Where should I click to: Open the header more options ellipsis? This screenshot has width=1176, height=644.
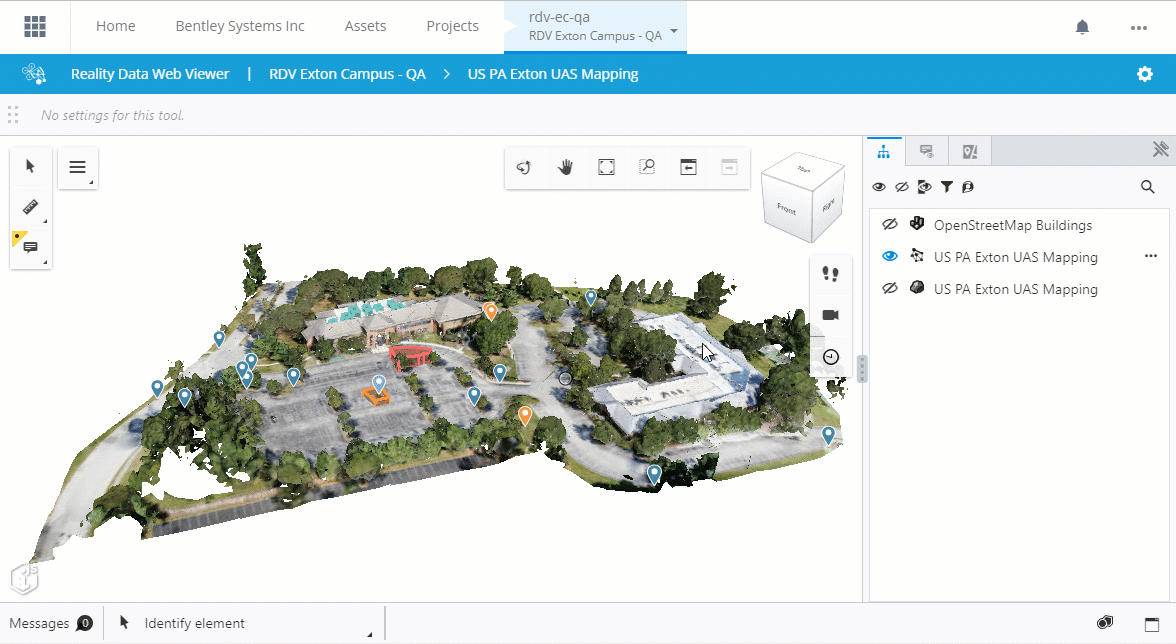point(1138,28)
